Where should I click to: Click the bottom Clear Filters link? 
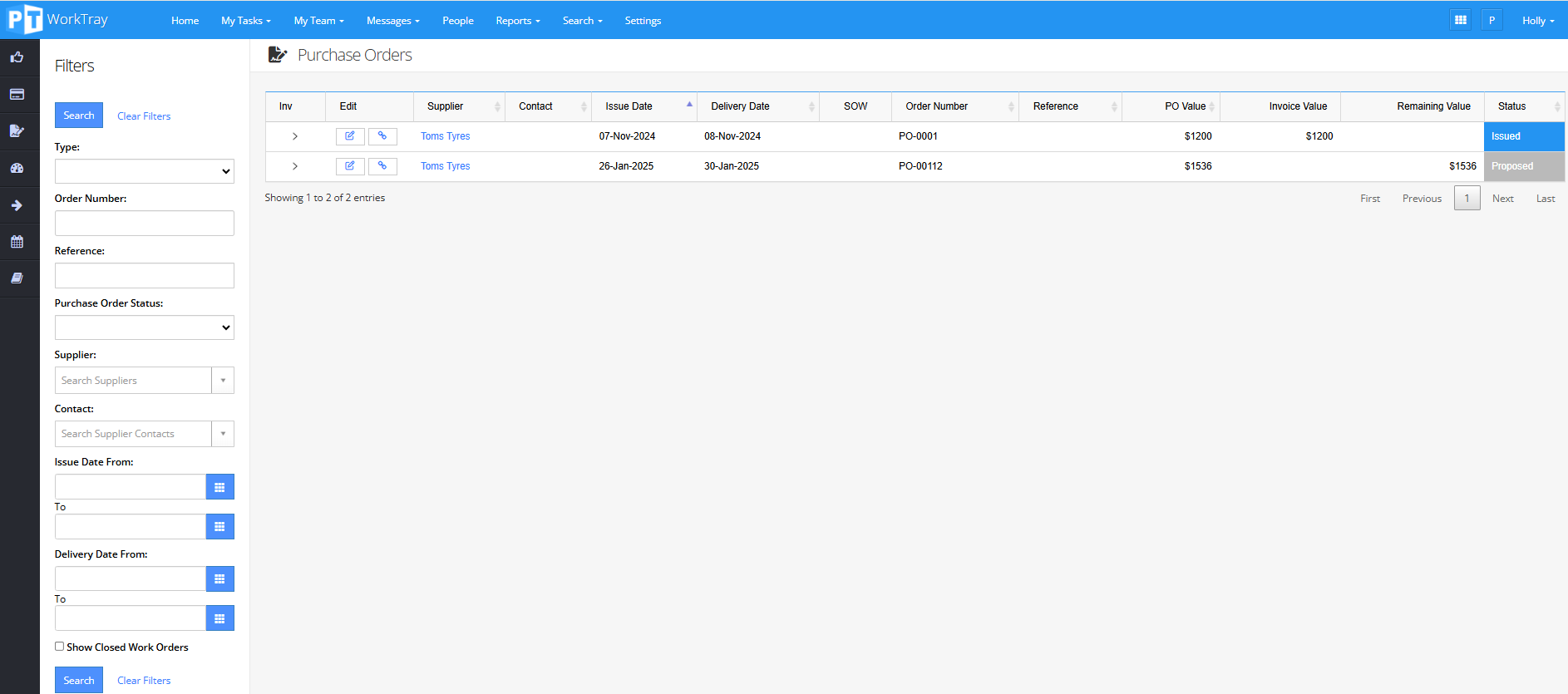pos(144,681)
